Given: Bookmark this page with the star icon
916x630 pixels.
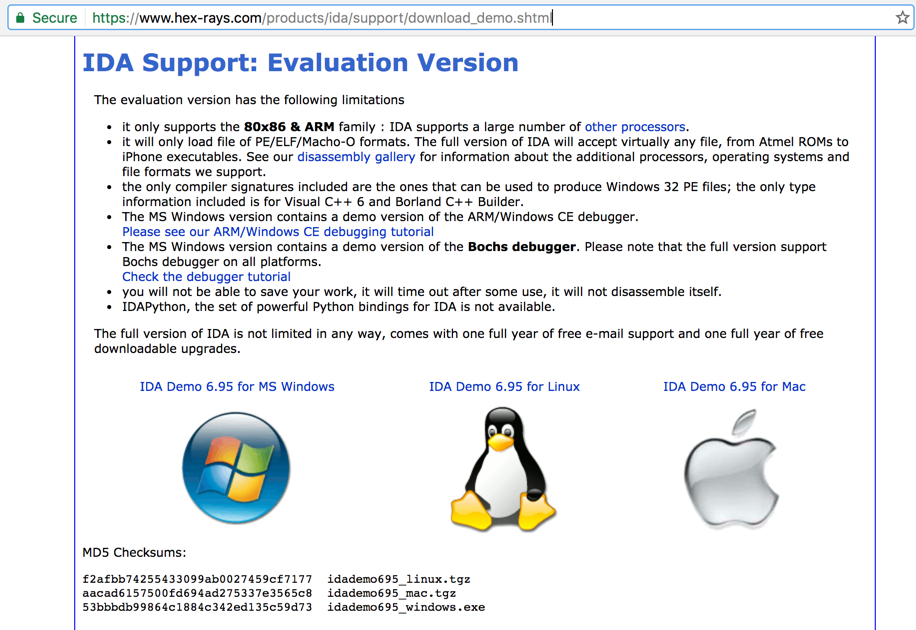Looking at the screenshot, I should (902, 18).
